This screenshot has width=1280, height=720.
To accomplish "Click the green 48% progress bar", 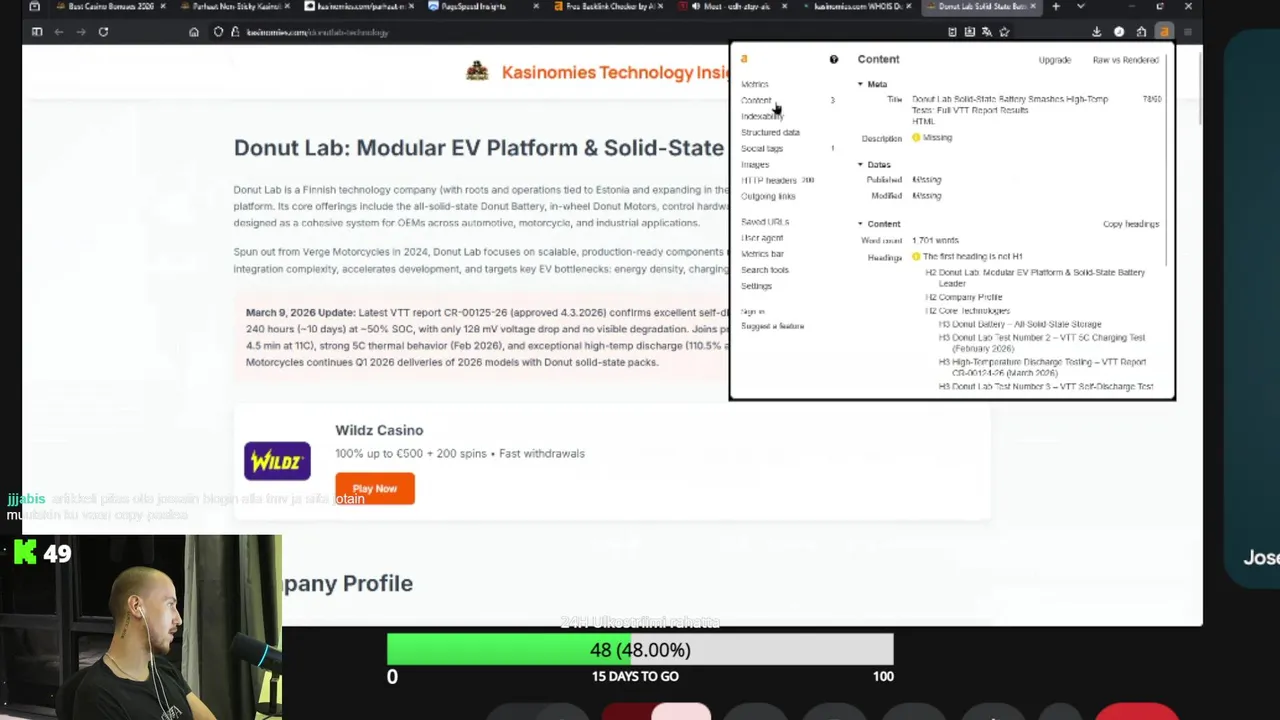I will pyautogui.click(x=509, y=650).
